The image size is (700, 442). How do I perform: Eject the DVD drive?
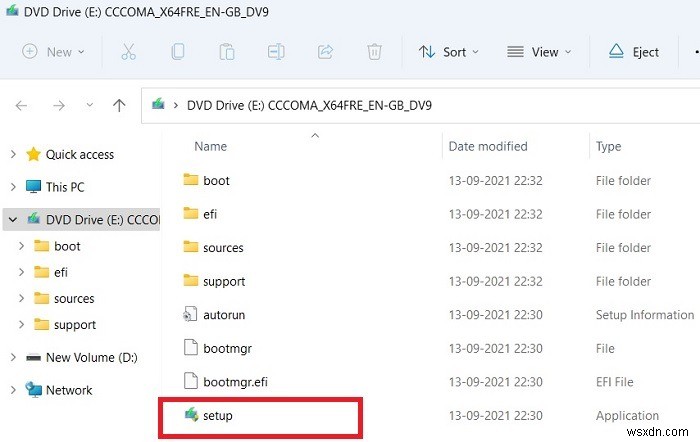(x=633, y=52)
